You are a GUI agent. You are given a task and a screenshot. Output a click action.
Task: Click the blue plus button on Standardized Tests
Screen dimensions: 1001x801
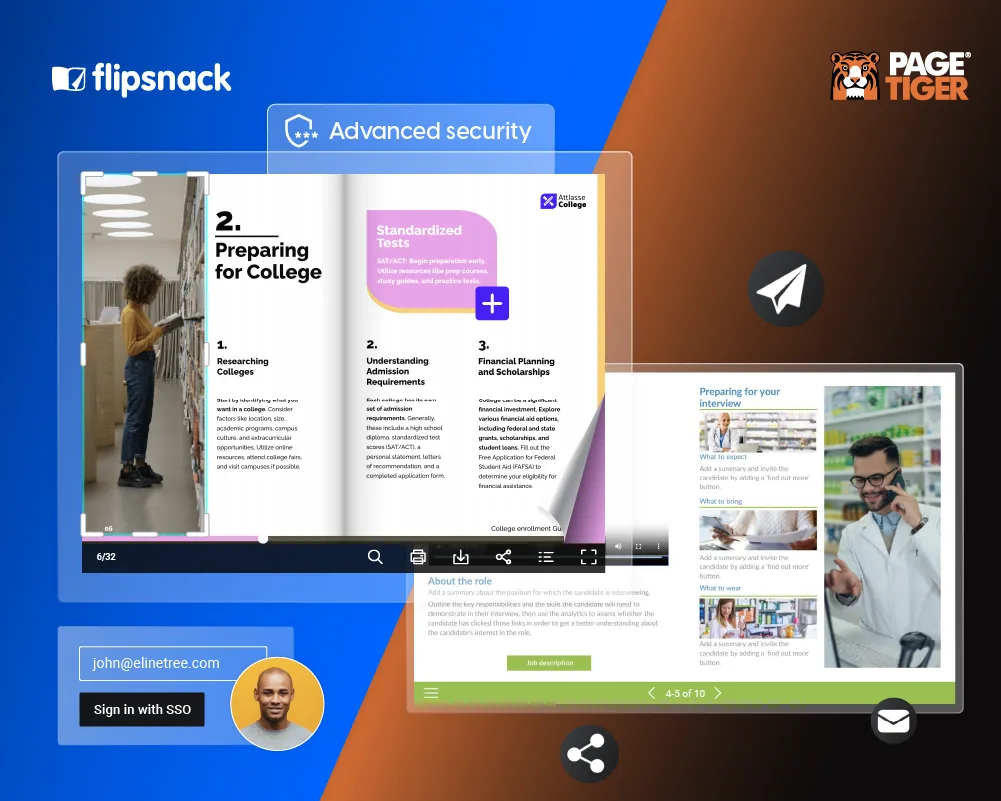[492, 303]
